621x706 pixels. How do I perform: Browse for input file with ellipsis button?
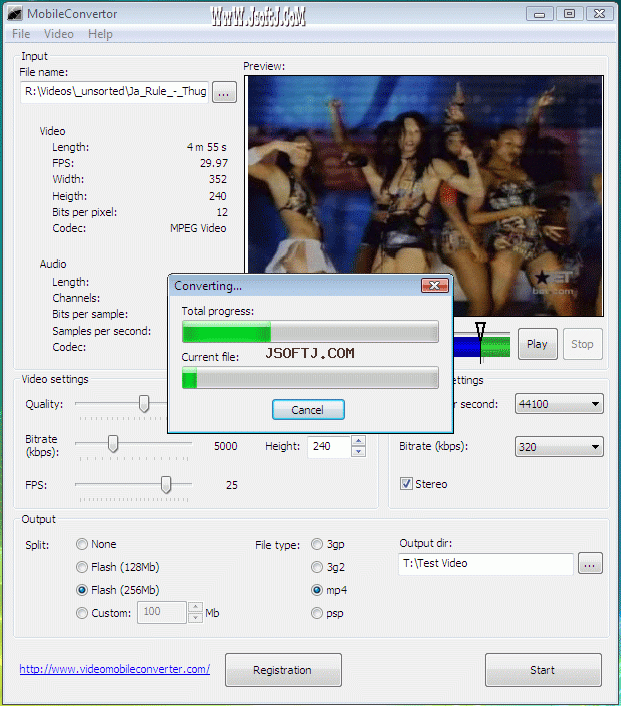point(224,93)
